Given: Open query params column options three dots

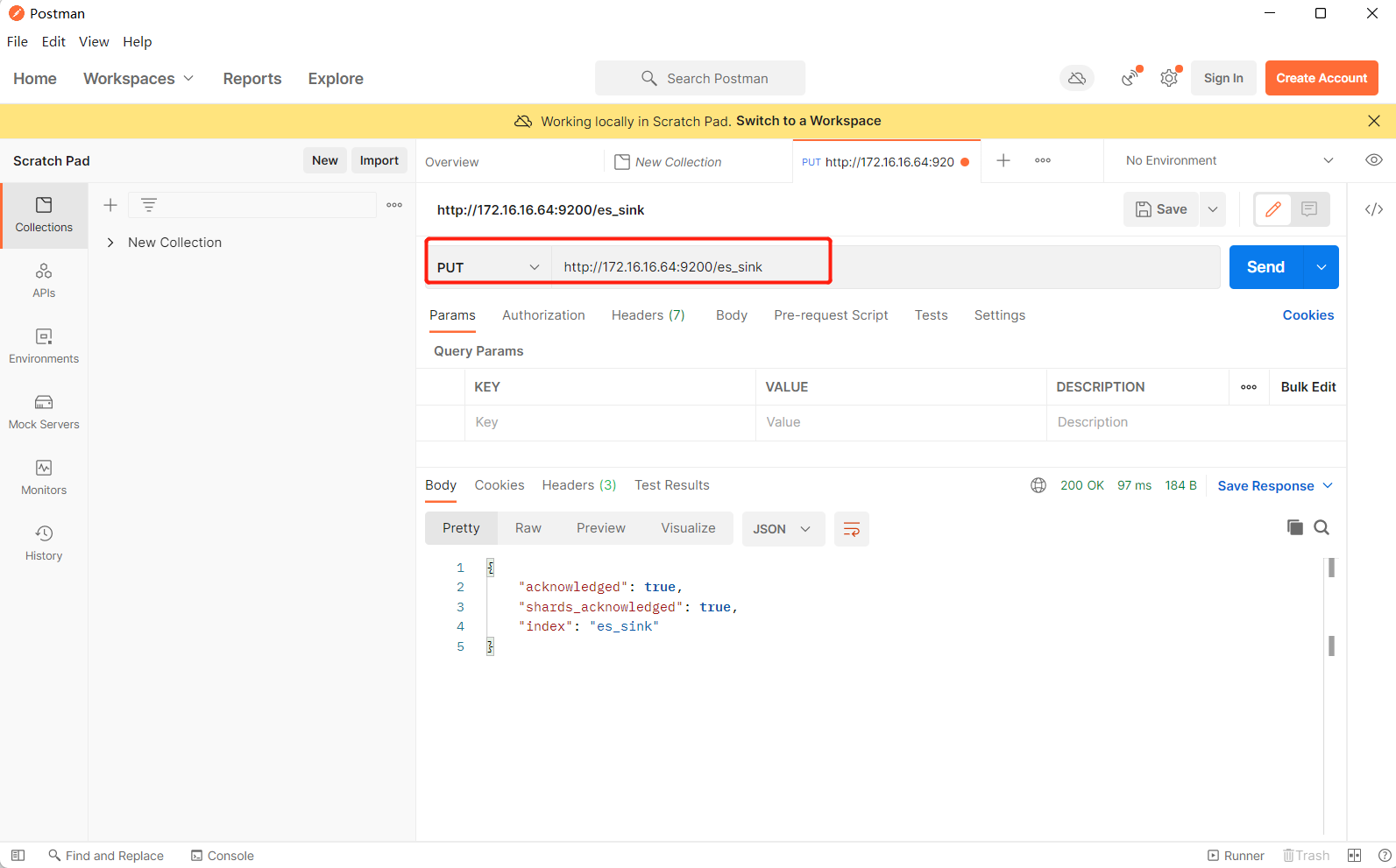Looking at the screenshot, I should [x=1249, y=387].
